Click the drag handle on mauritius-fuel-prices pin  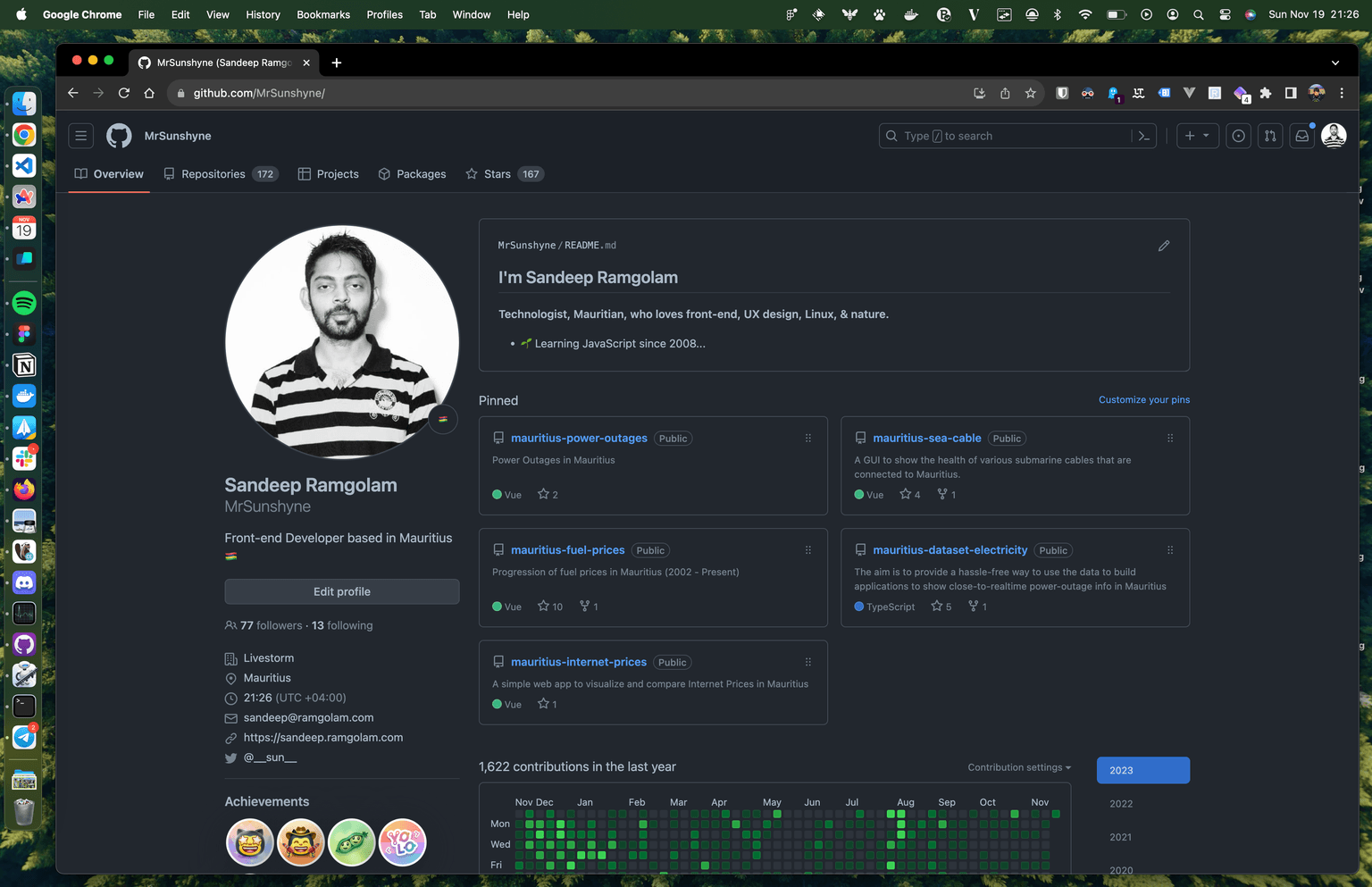click(808, 550)
